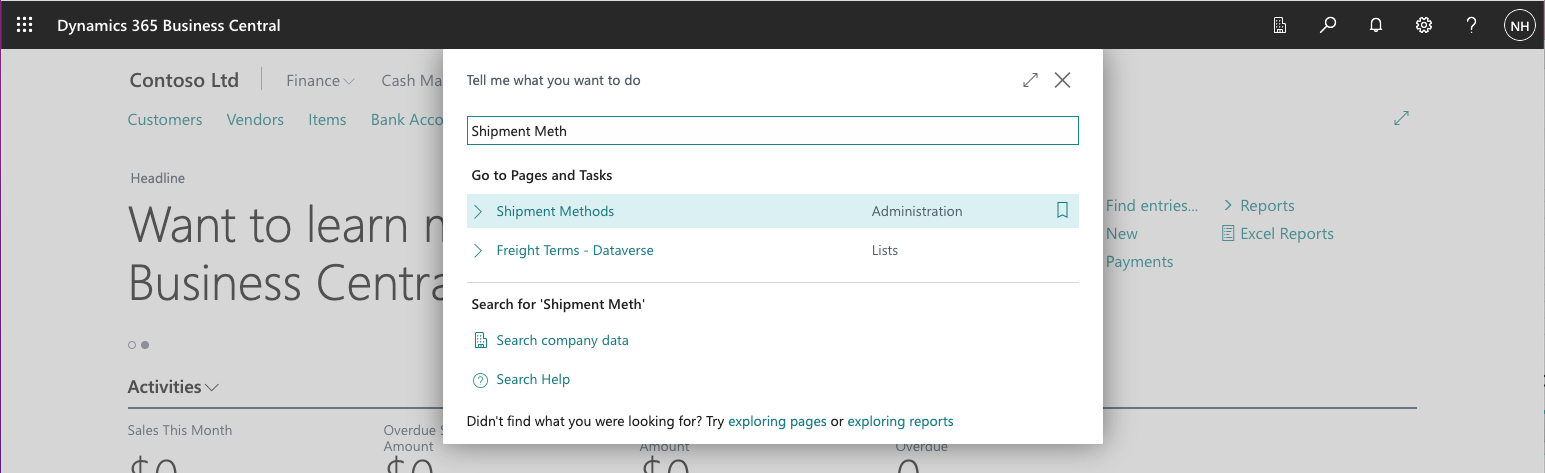Open the app launcher waffle icon
1545x473 pixels.
tap(25, 25)
